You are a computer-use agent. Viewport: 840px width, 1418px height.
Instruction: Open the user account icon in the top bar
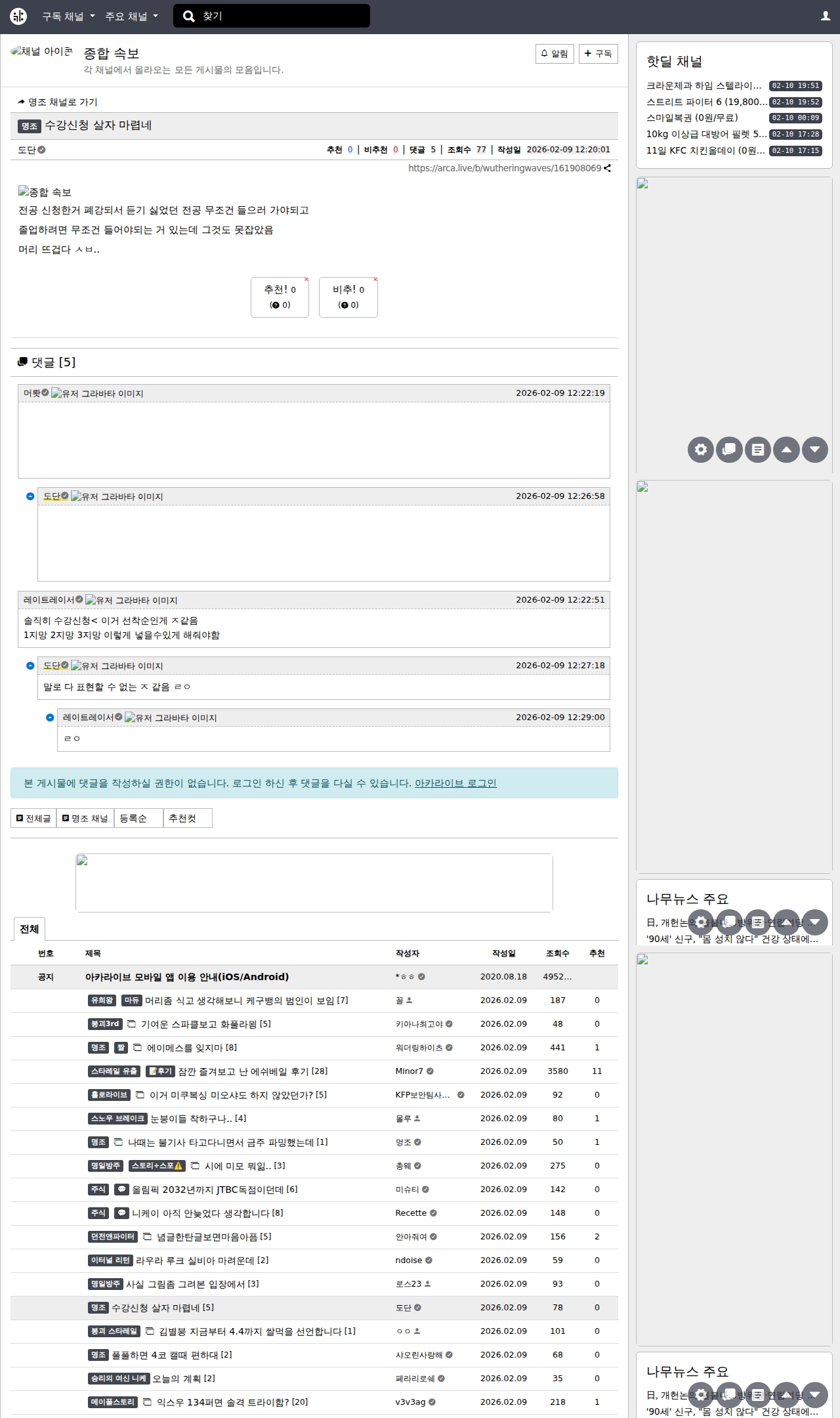[826, 16]
